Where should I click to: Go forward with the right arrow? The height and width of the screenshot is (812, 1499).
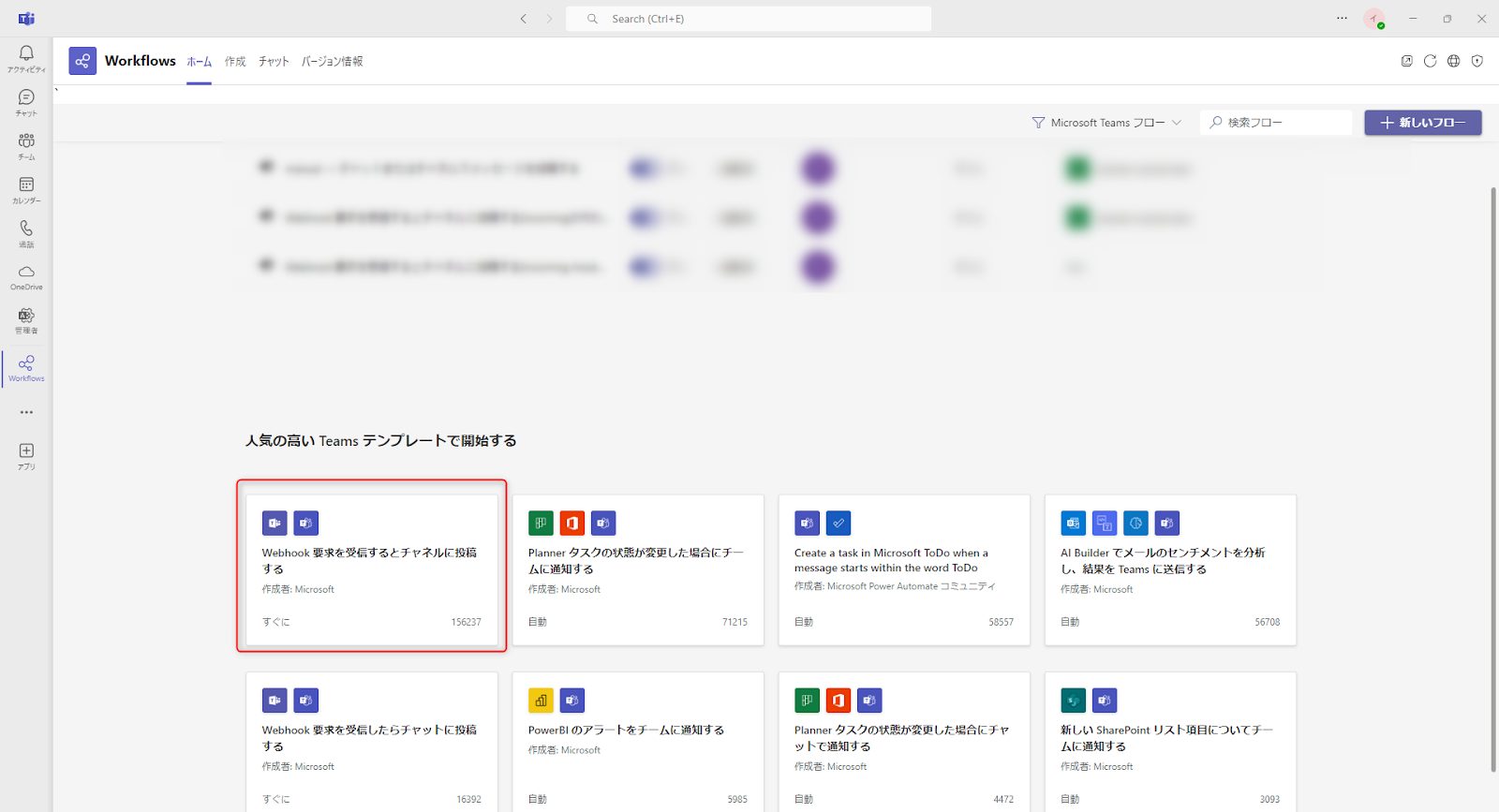tap(549, 19)
